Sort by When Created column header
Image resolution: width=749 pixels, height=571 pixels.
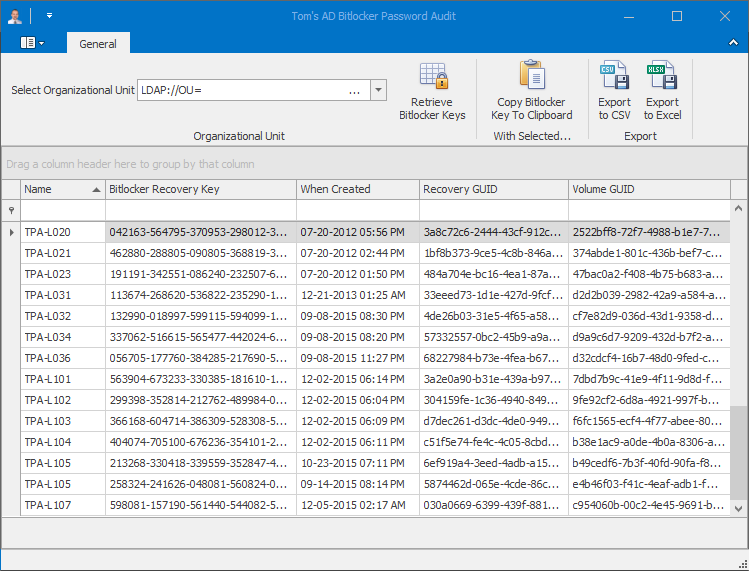point(357,189)
